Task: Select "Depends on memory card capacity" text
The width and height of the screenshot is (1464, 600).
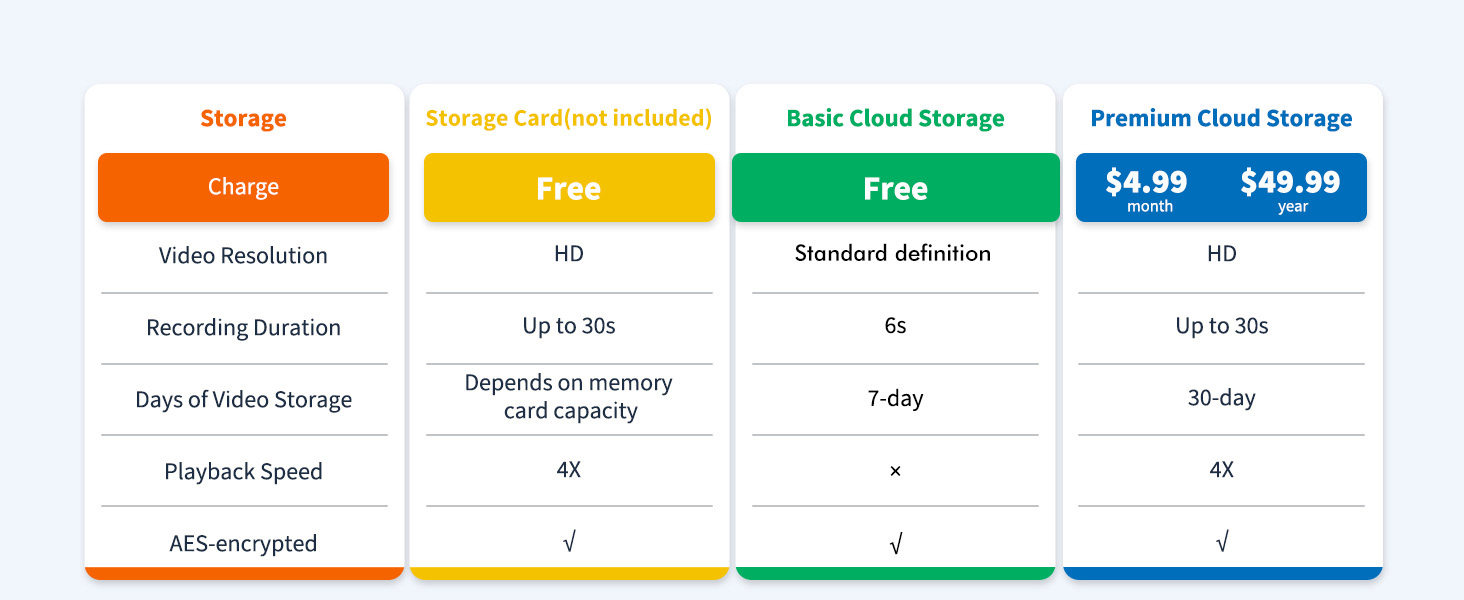Action: point(569,397)
